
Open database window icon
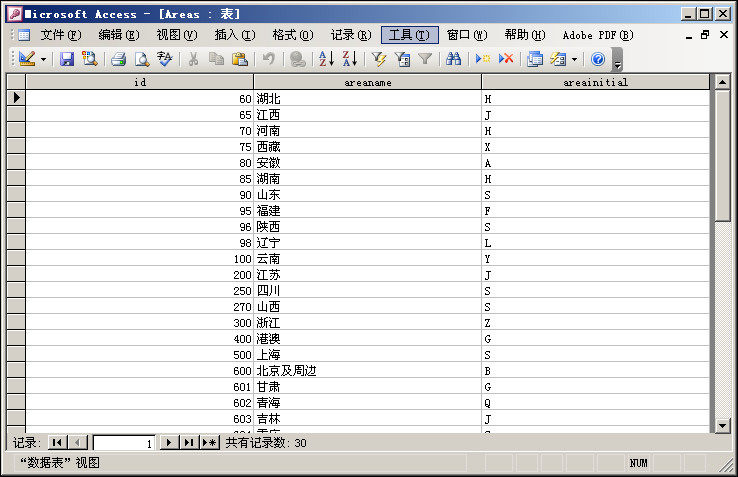(x=535, y=59)
